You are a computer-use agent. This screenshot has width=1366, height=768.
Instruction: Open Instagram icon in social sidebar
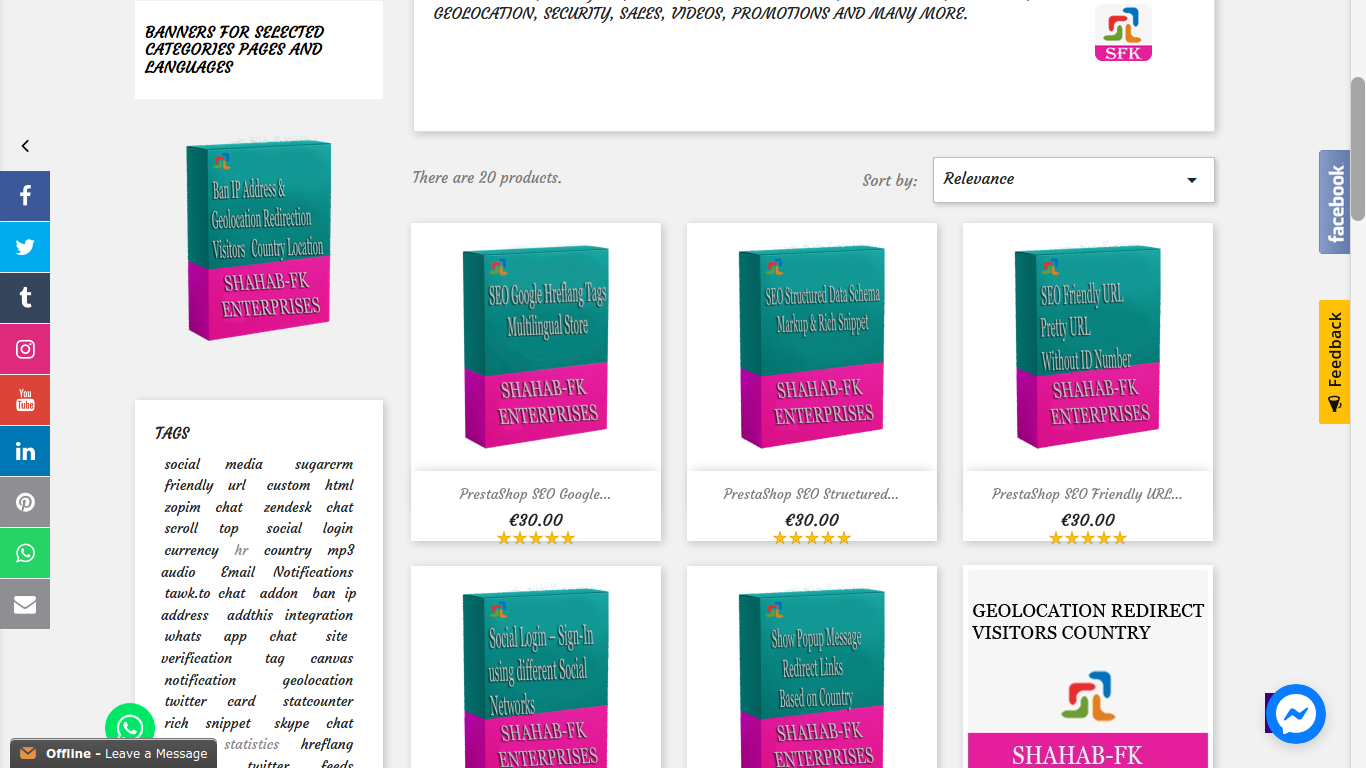point(25,349)
